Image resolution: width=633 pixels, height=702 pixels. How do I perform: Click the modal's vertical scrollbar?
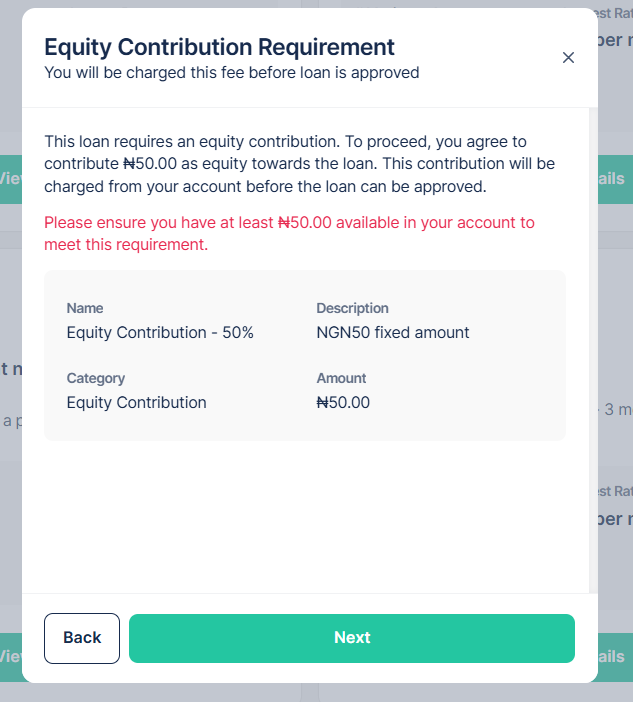coord(591,350)
